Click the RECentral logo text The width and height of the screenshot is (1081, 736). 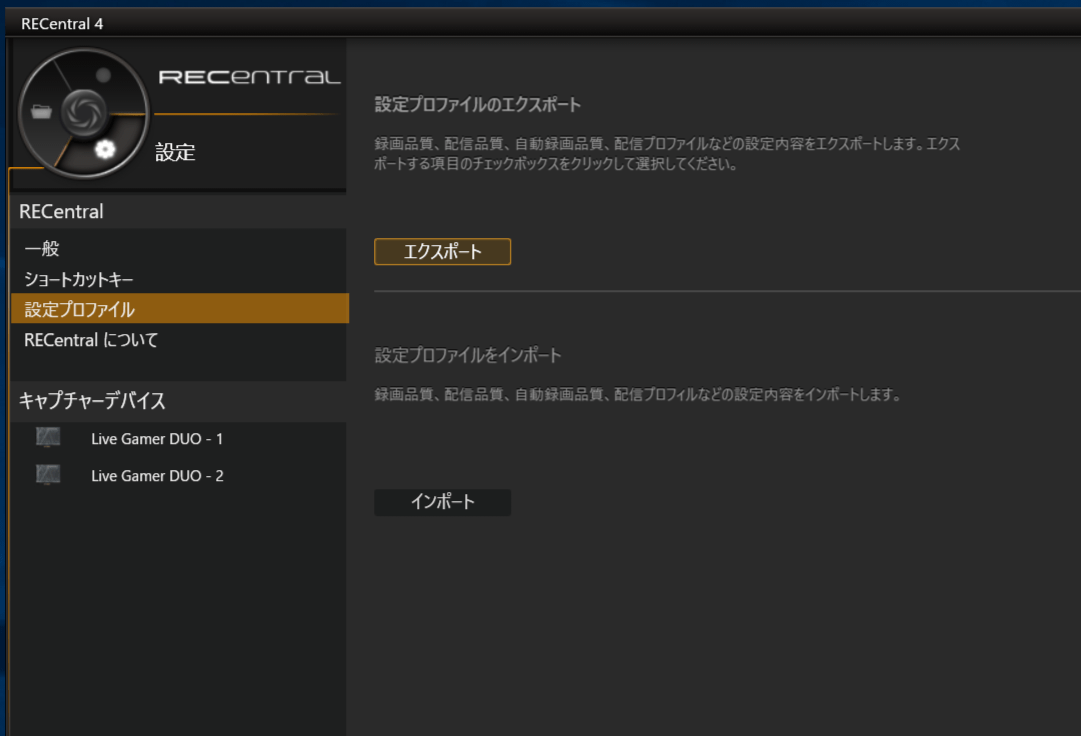click(250, 76)
